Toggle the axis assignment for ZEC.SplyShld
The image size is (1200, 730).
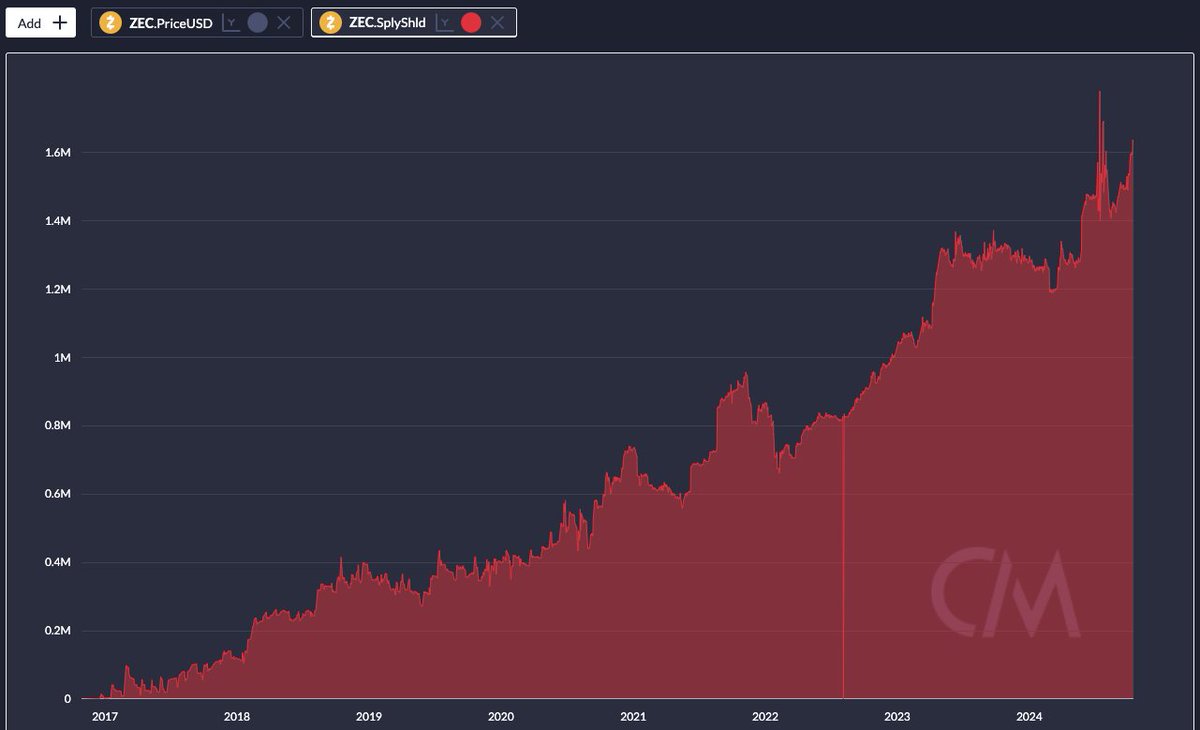pos(444,21)
